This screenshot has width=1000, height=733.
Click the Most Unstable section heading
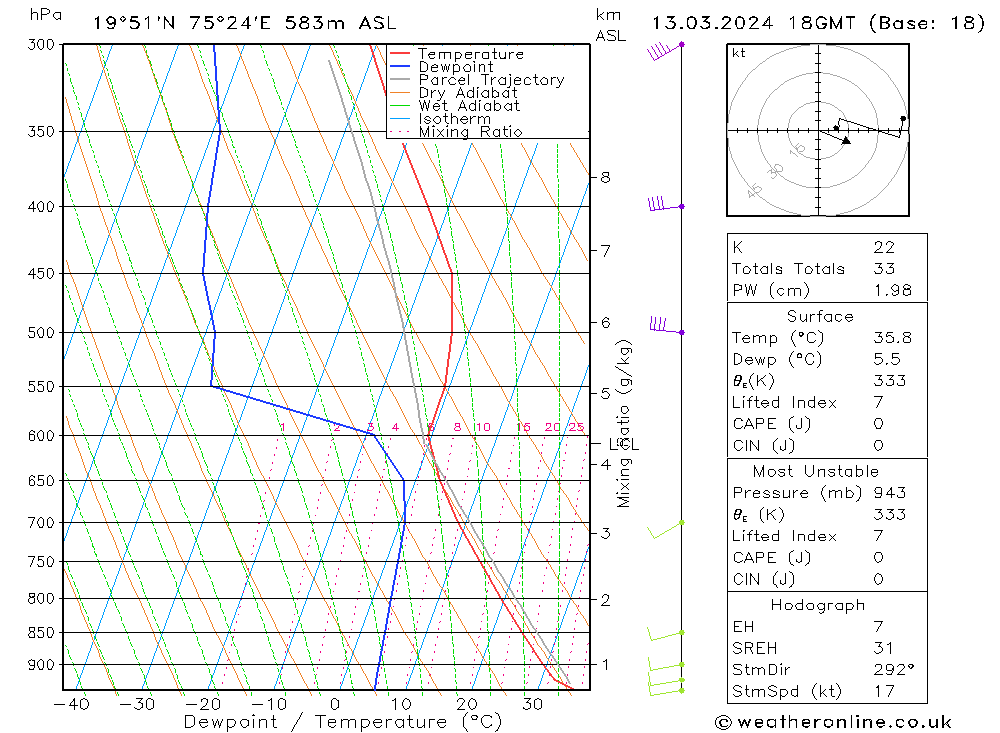tap(816, 471)
